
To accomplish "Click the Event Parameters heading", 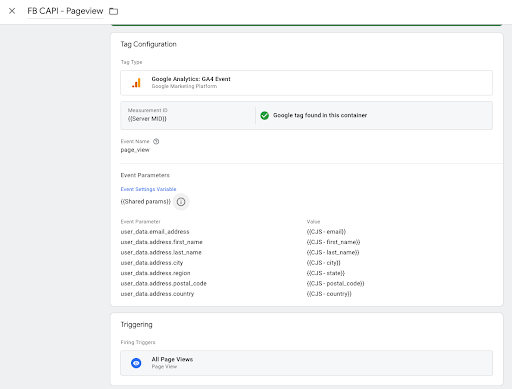I will tap(145, 175).
